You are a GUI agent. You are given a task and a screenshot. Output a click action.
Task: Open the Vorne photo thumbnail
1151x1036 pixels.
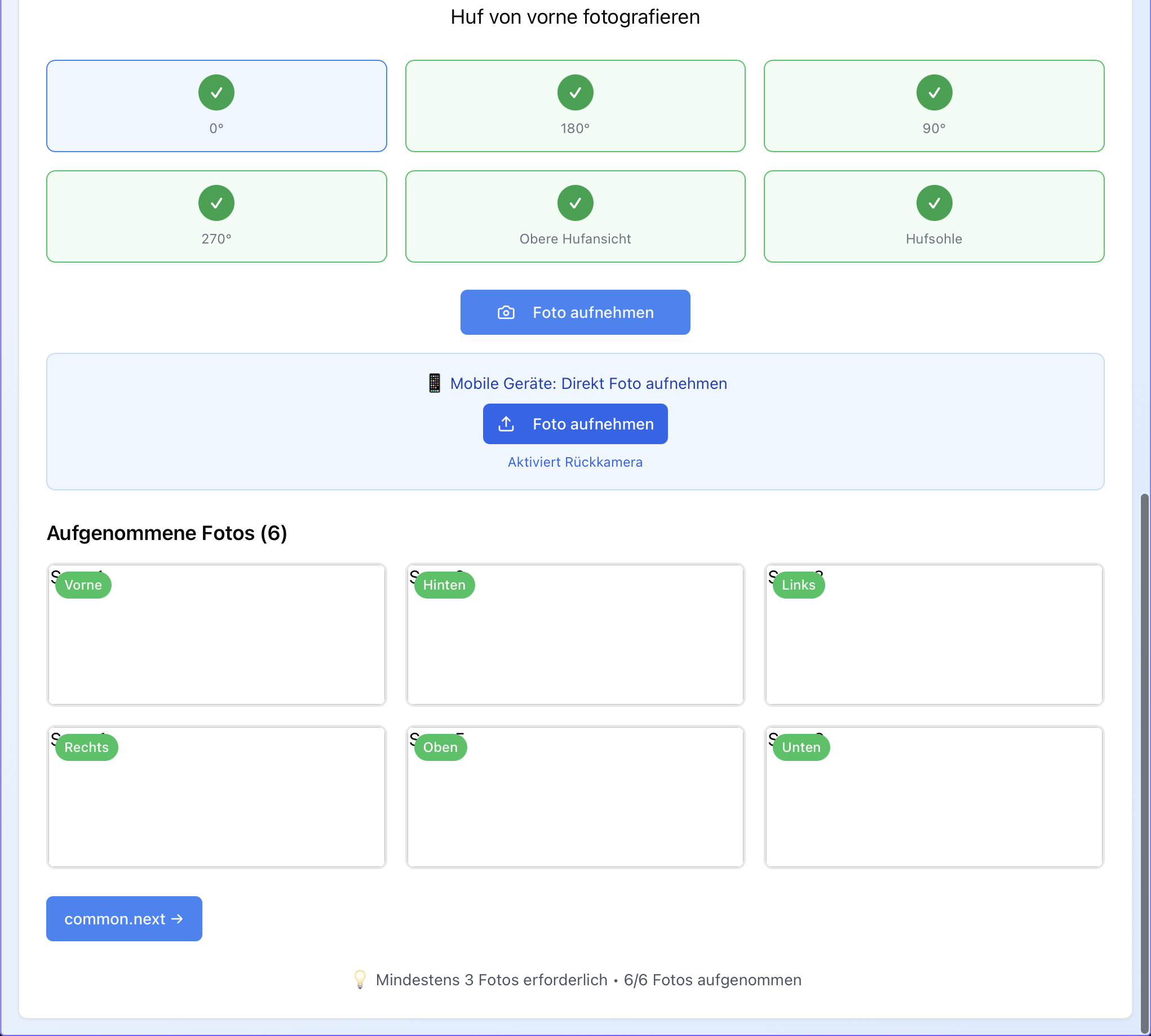pyautogui.click(x=216, y=643)
